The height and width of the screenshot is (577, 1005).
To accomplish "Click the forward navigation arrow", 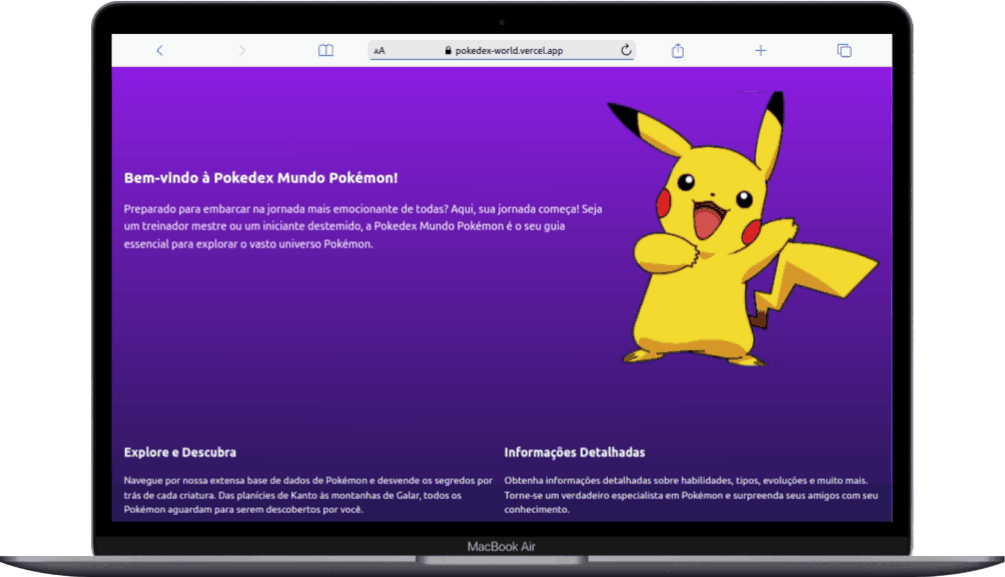I will (x=242, y=50).
